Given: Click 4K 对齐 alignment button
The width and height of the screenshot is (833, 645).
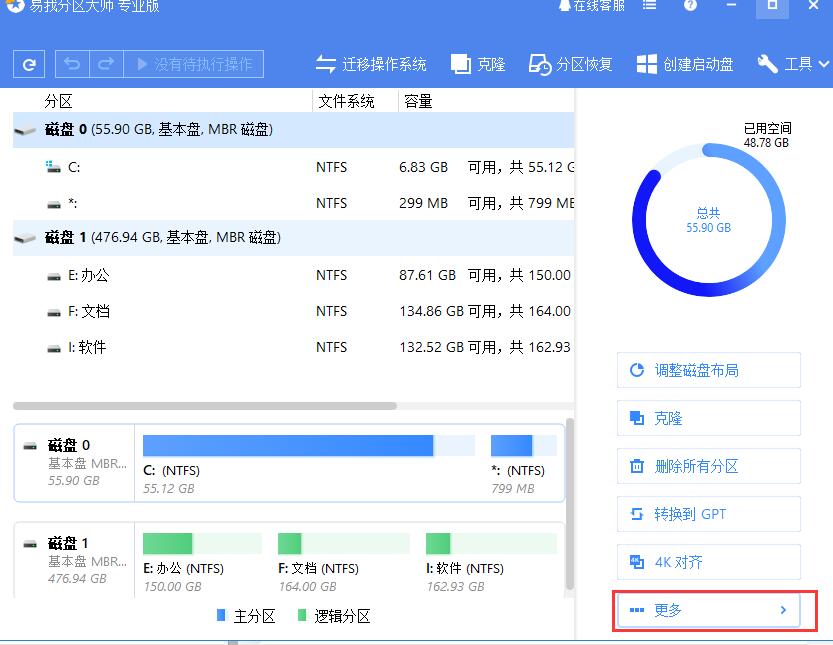Looking at the screenshot, I should [709, 562].
